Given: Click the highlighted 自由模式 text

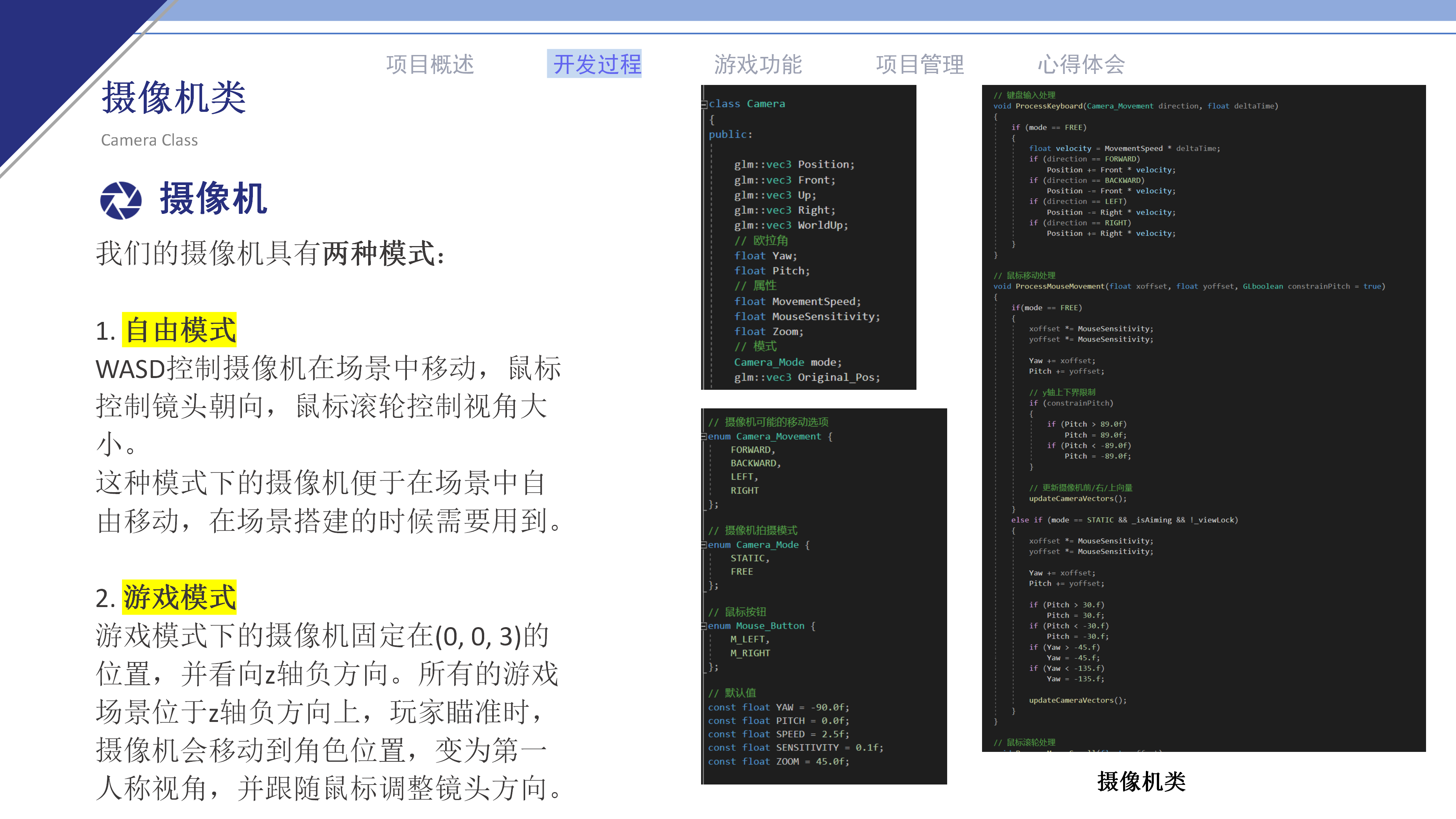Looking at the screenshot, I should click(x=181, y=330).
